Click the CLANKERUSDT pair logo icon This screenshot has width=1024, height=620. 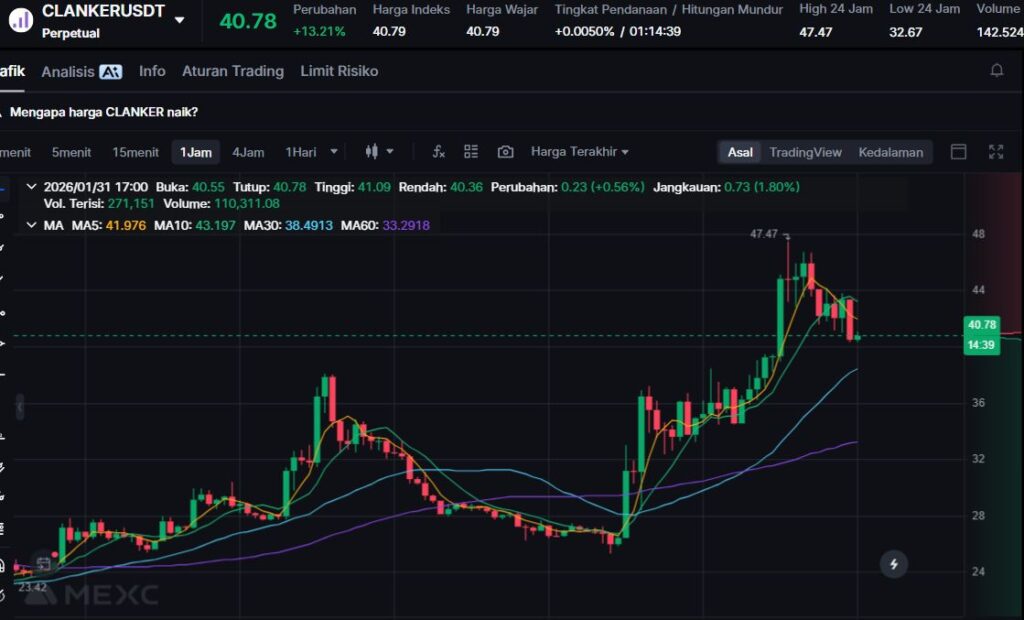20,20
